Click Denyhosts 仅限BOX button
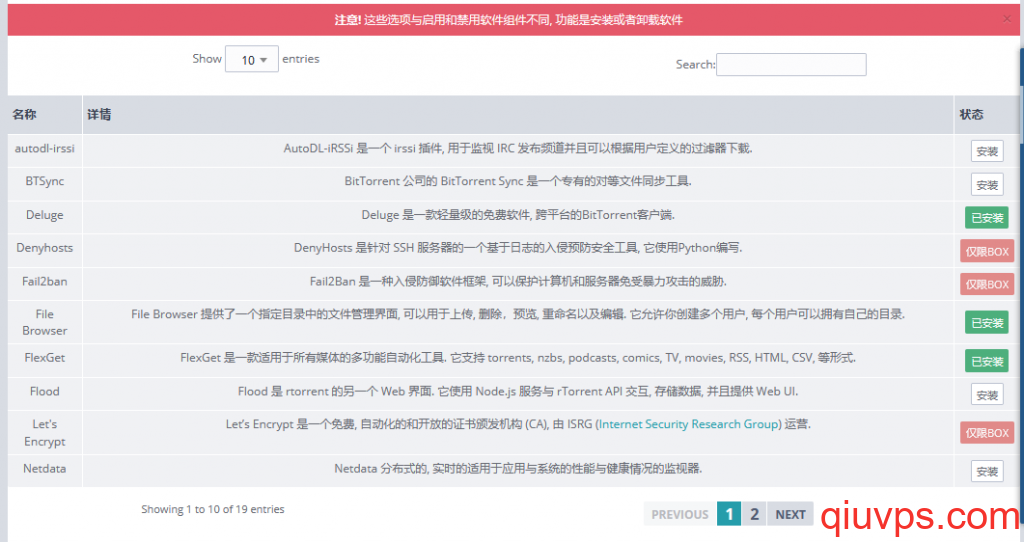The image size is (1024, 542). point(987,251)
